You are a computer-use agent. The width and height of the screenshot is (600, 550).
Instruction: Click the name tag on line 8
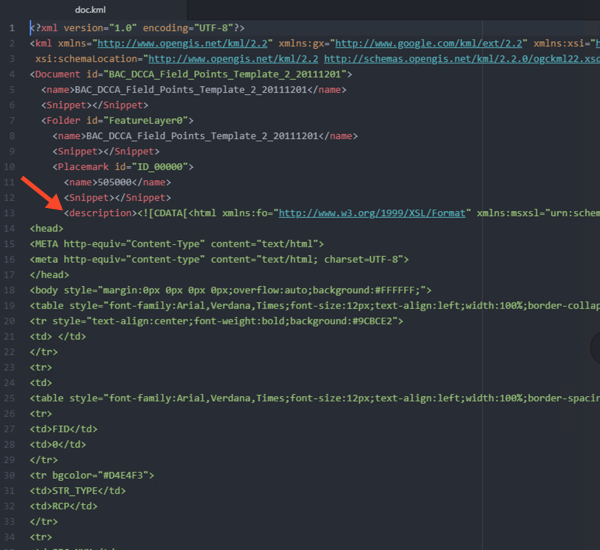tap(205, 136)
